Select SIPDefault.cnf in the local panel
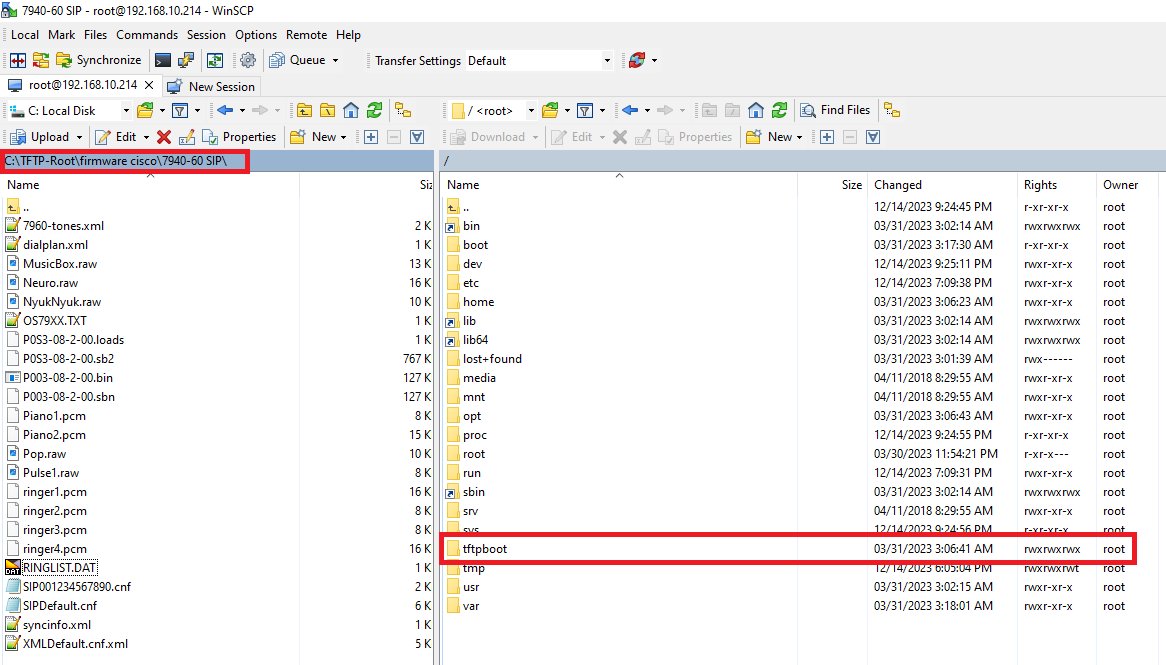The height and width of the screenshot is (665, 1166). click(59, 606)
